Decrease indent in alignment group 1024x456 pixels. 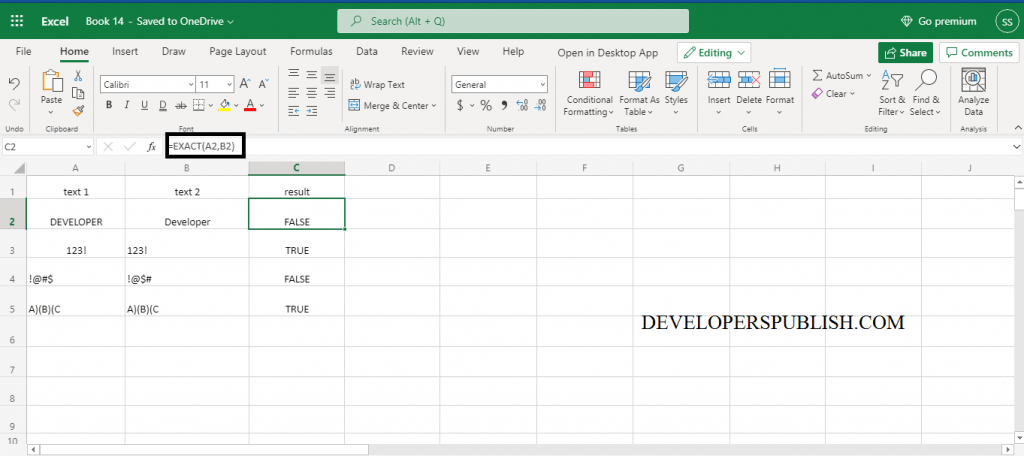click(x=294, y=110)
